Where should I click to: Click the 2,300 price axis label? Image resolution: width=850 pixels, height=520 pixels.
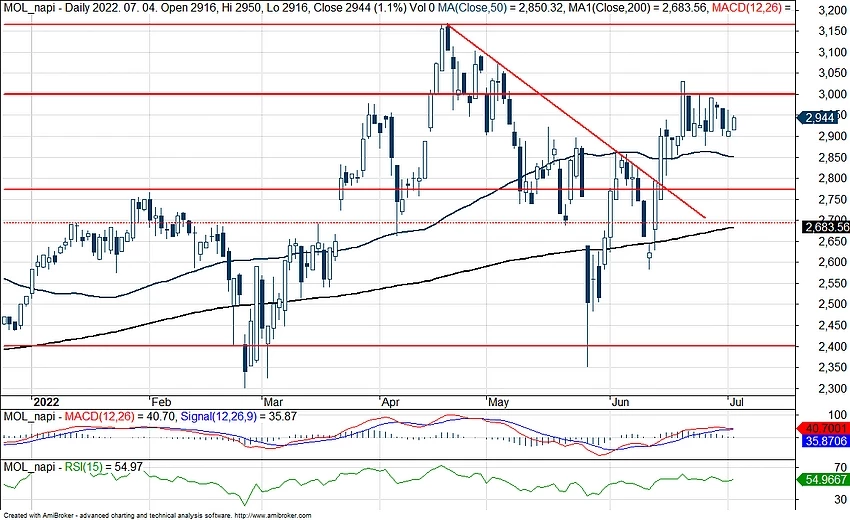pyautogui.click(x=833, y=389)
